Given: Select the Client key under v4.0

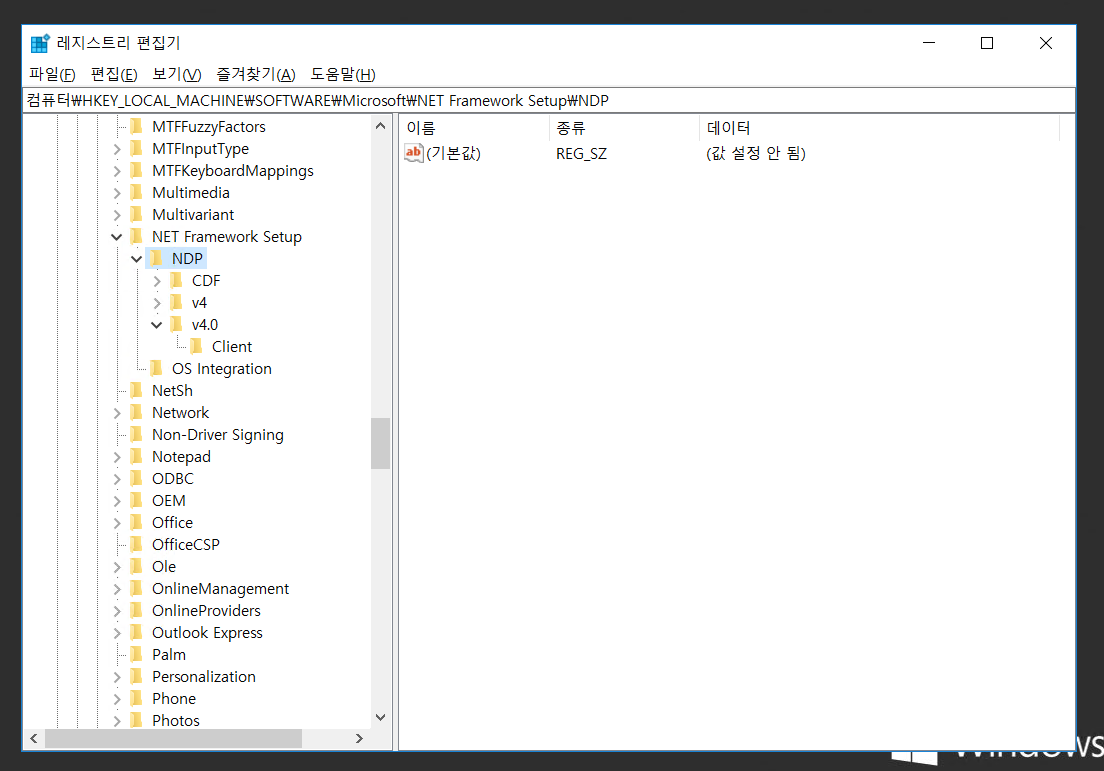Looking at the screenshot, I should pyautogui.click(x=232, y=346).
